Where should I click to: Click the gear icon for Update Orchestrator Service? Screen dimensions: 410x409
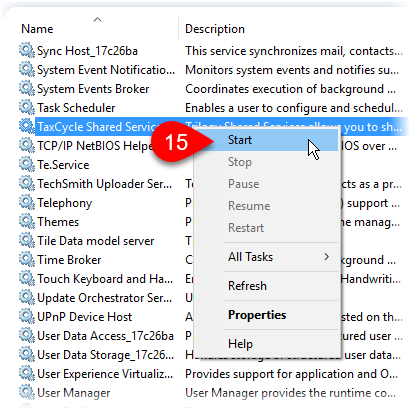pyautogui.click(x=27, y=297)
